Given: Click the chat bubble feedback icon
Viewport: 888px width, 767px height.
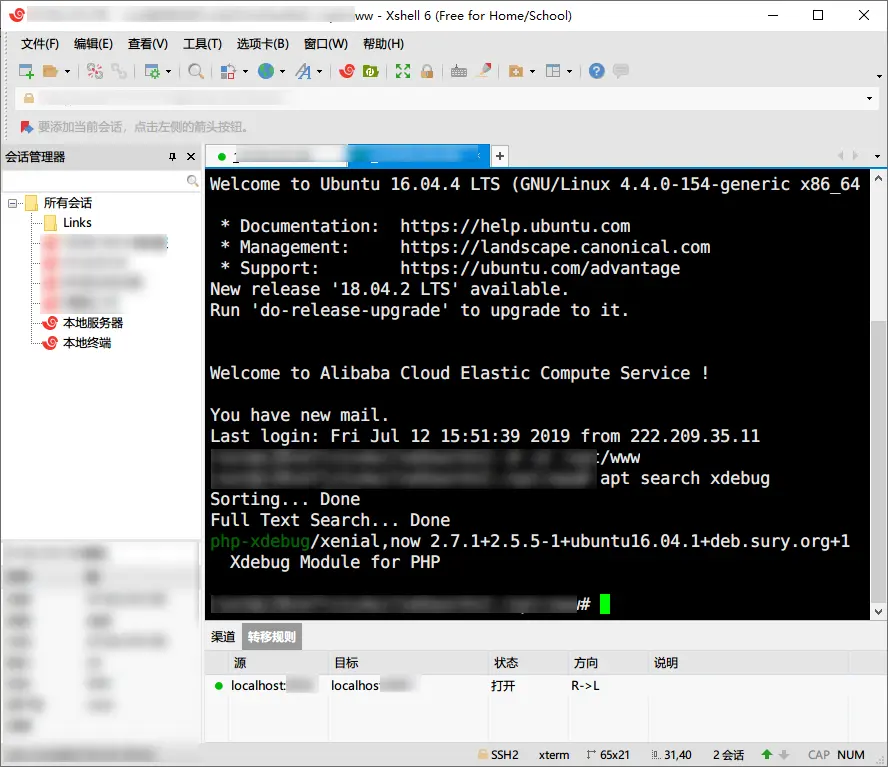Looking at the screenshot, I should [621, 71].
